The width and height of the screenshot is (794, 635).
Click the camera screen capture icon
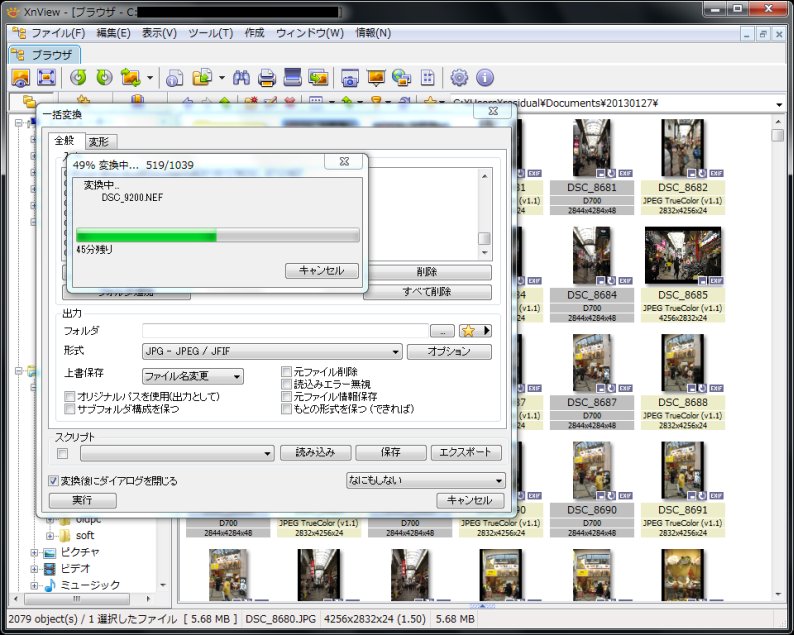(350, 77)
